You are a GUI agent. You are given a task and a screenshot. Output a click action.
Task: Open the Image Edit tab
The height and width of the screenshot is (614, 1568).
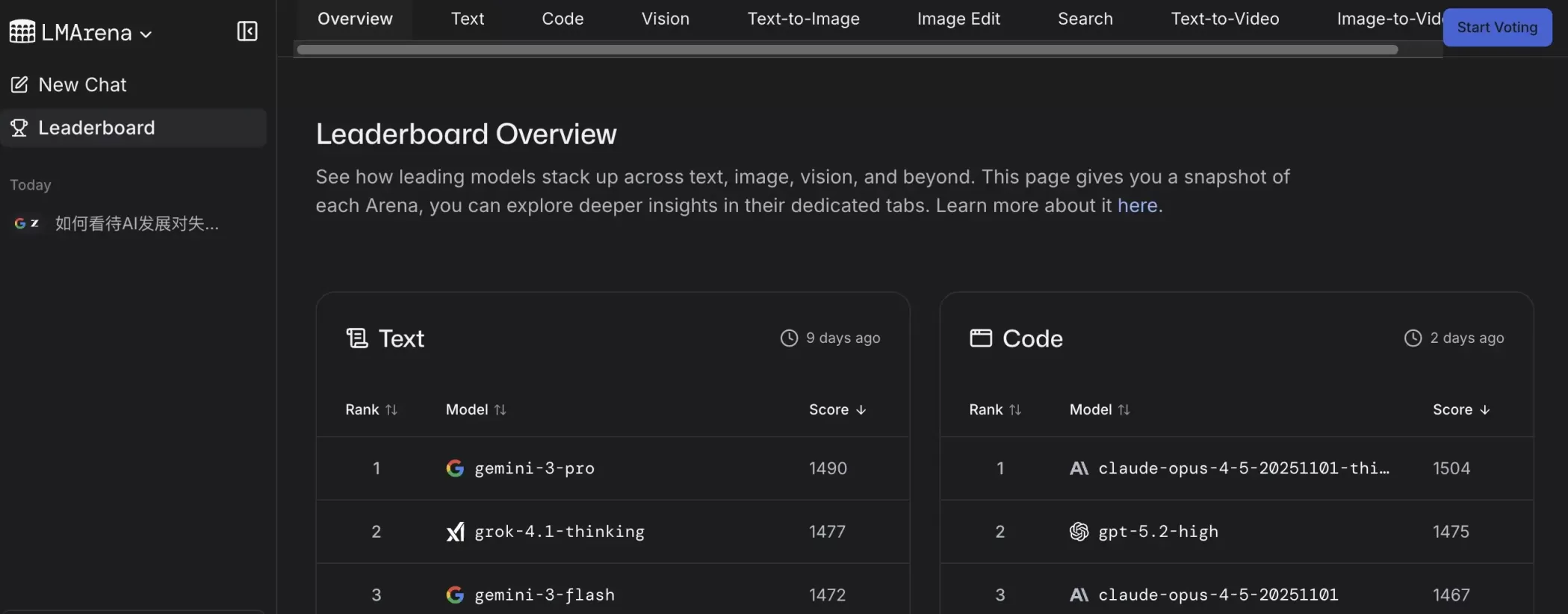tap(958, 19)
